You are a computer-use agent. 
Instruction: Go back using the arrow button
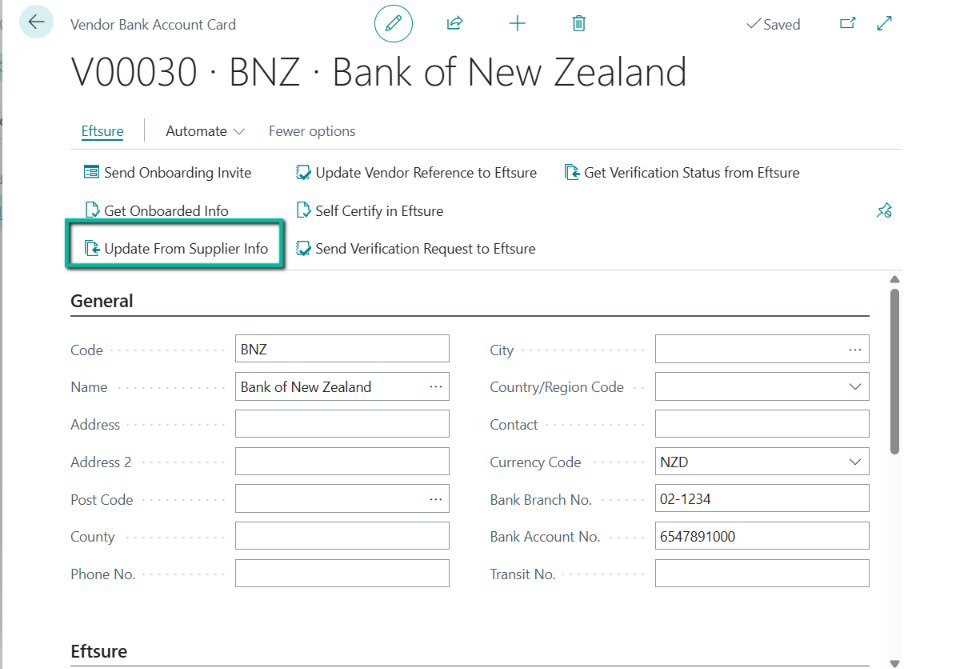pyautogui.click(x=36, y=22)
